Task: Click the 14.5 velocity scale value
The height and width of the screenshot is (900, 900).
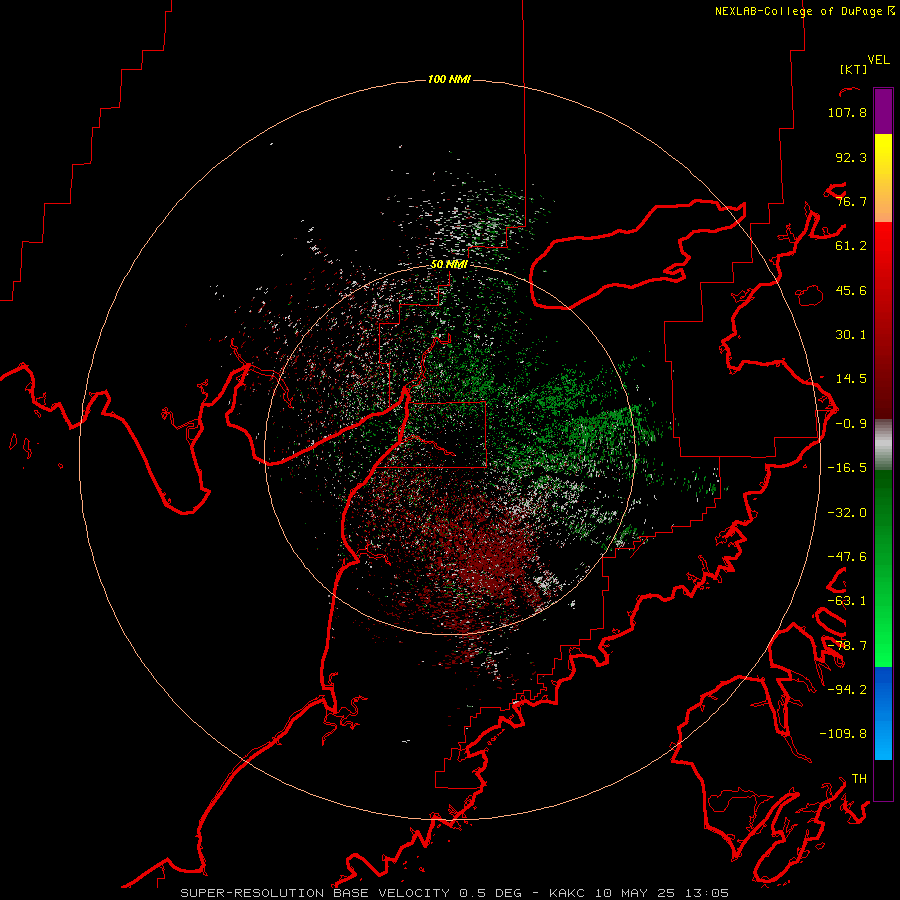Action: pyautogui.click(x=851, y=379)
